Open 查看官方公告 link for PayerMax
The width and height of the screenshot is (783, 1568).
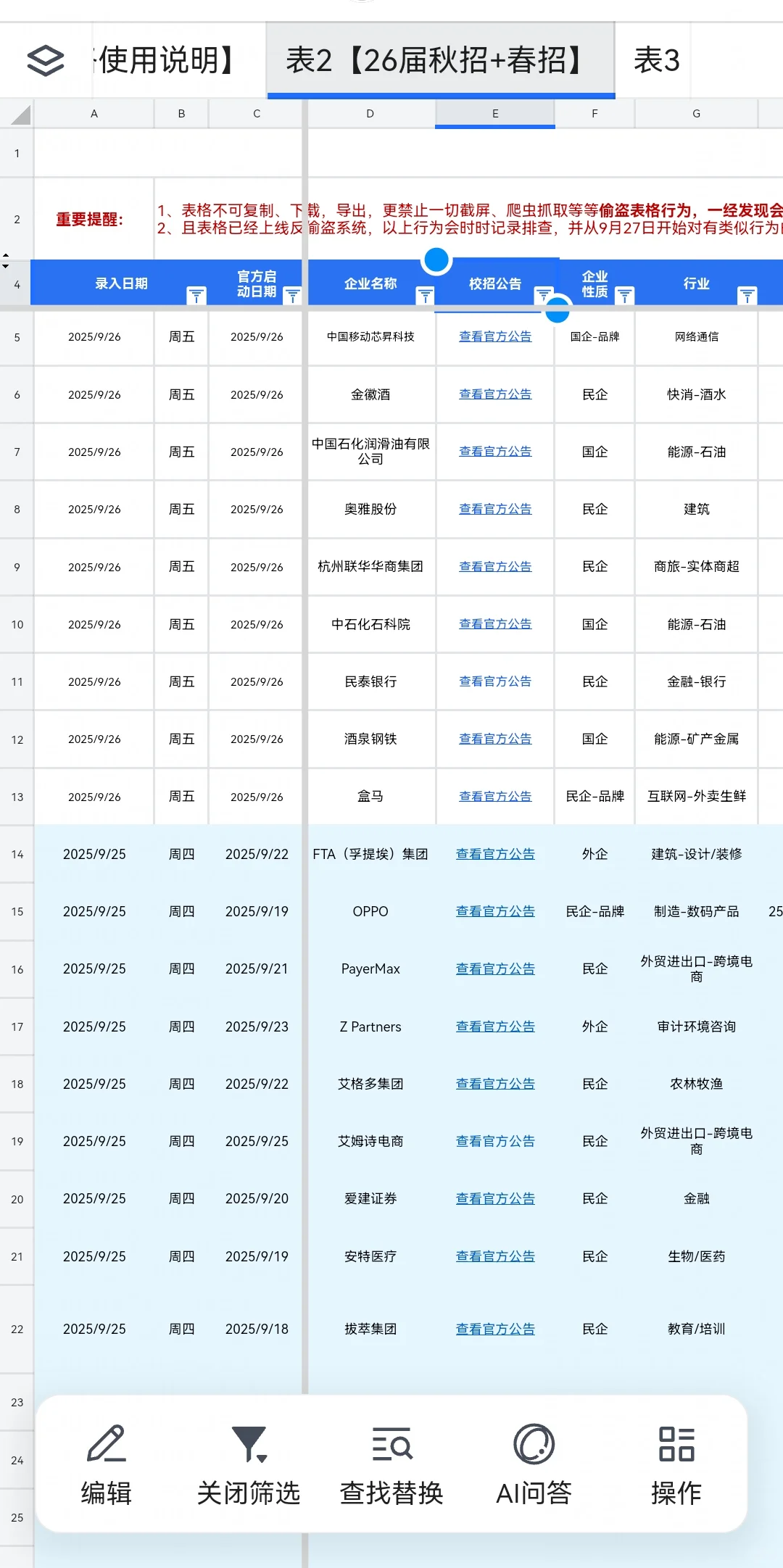coord(495,968)
